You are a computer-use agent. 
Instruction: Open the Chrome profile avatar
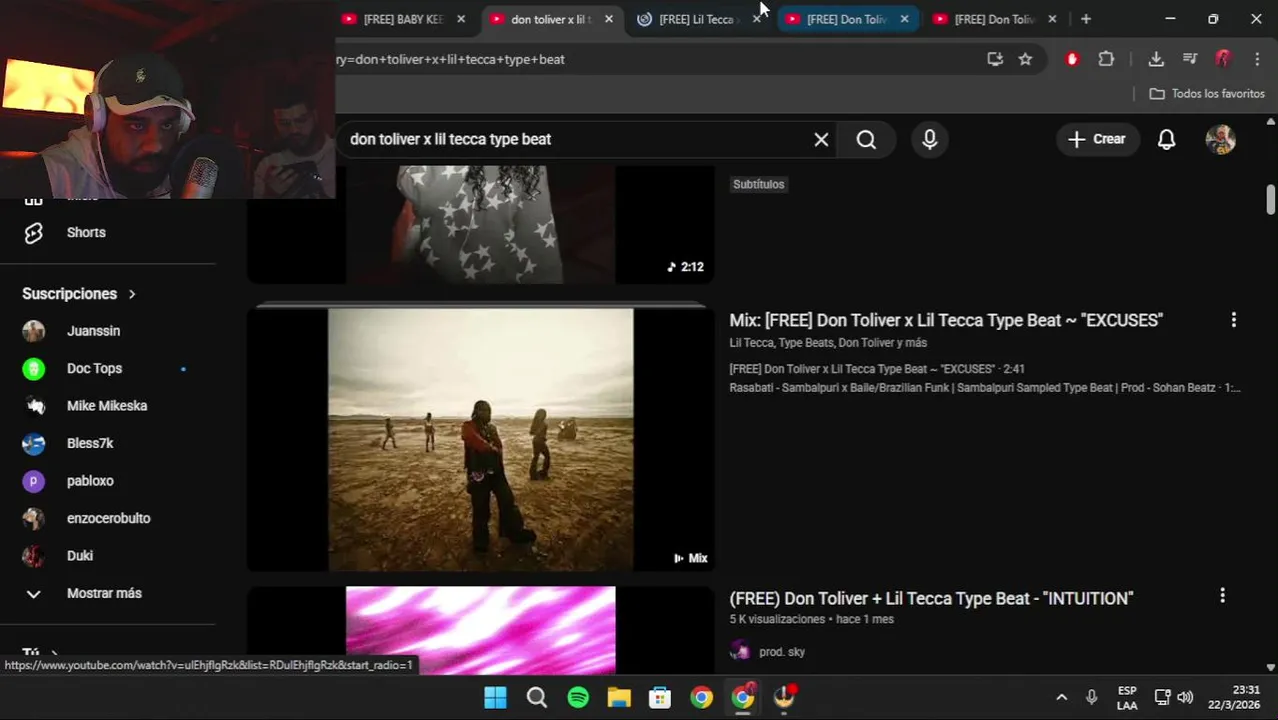tap(1222, 59)
